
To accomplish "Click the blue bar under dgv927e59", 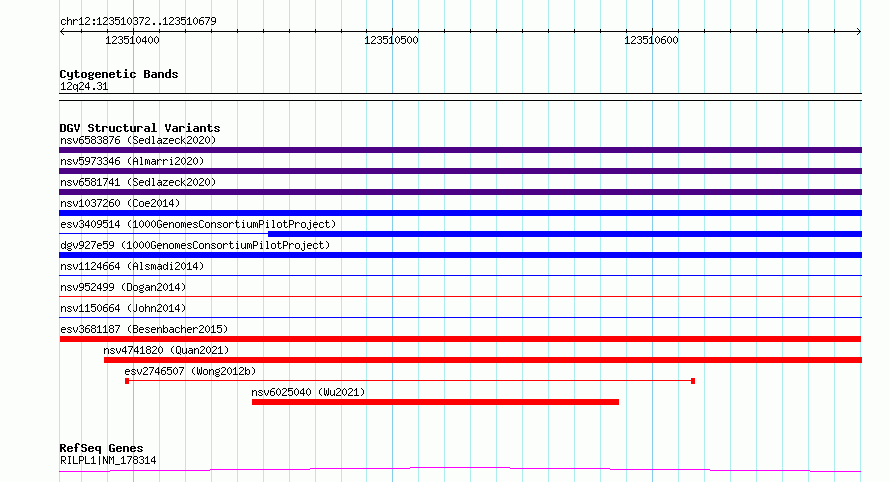I will [x=460, y=255].
